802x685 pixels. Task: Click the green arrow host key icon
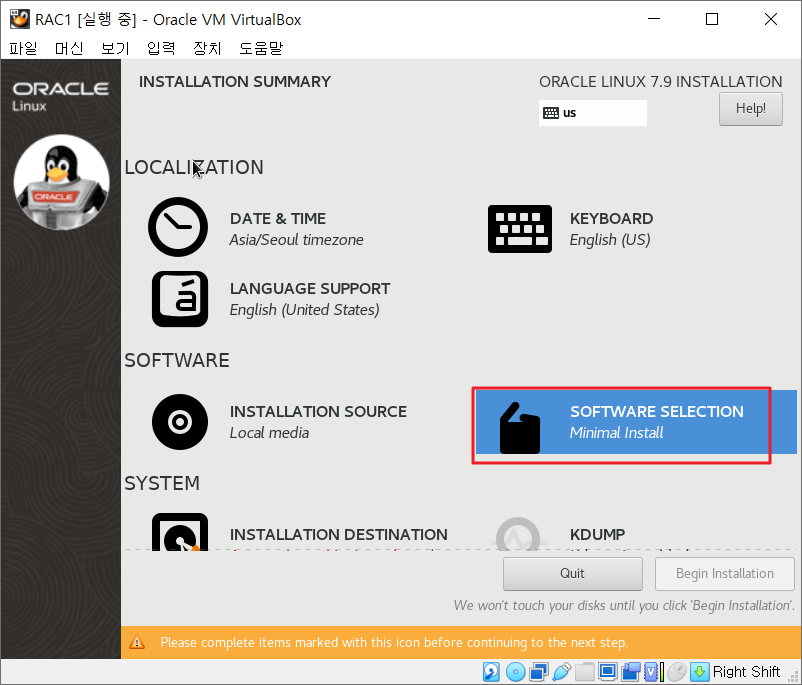click(x=700, y=672)
